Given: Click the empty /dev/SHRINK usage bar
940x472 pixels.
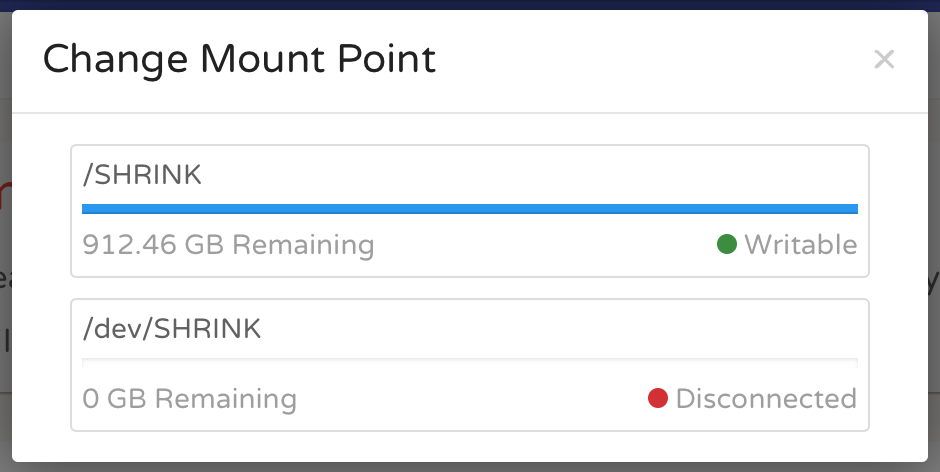Looking at the screenshot, I should [x=469, y=360].
